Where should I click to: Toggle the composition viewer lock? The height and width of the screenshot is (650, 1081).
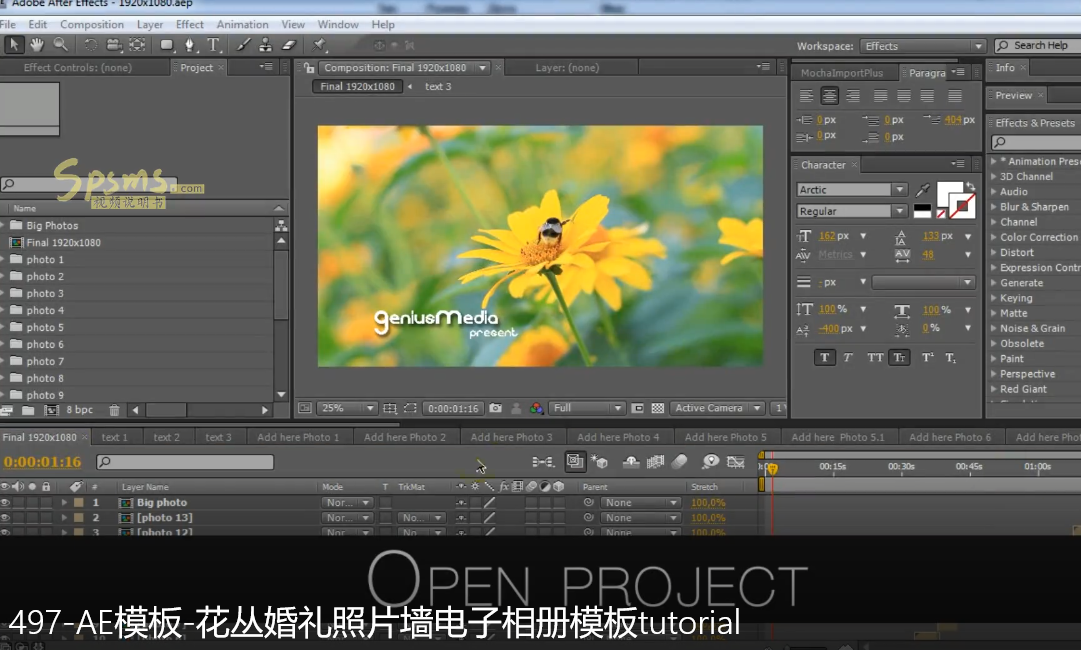[x=310, y=68]
